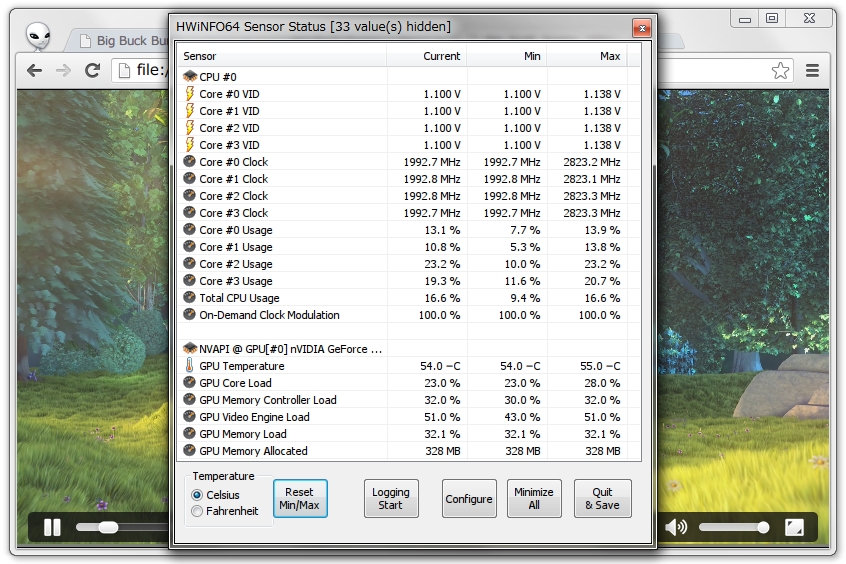Go back in the browser window
The image size is (846, 564).
point(35,70)
